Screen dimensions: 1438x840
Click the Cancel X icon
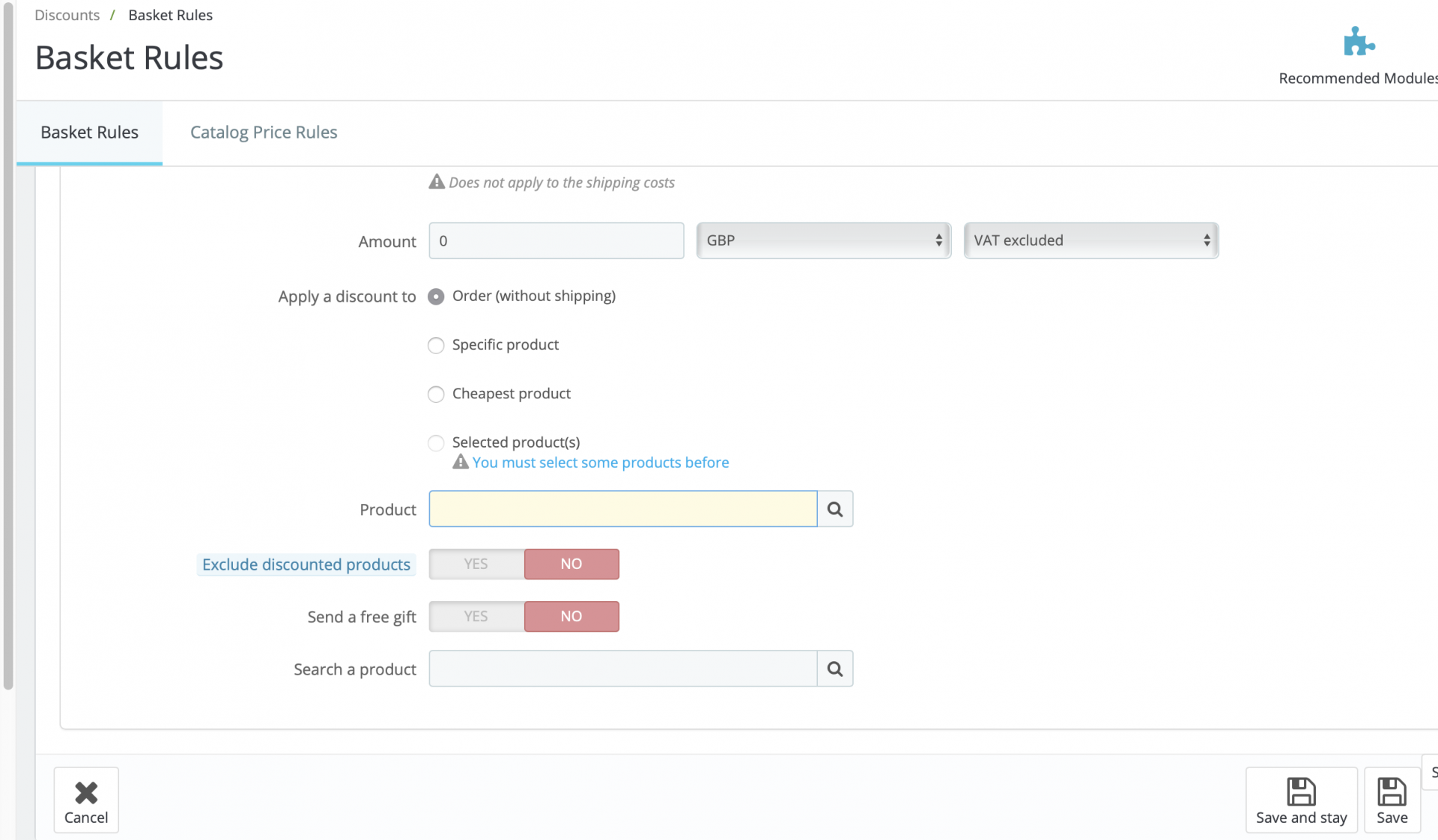click(86, 792)
